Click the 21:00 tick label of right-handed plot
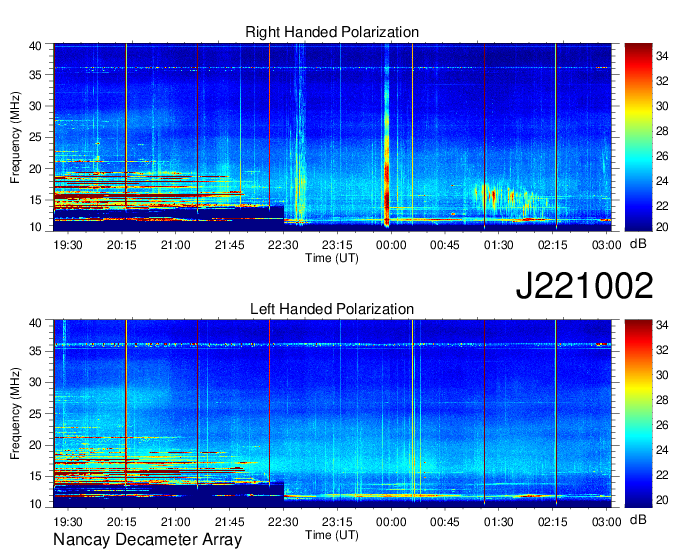The image size is (680, 552). pos(176,245)
